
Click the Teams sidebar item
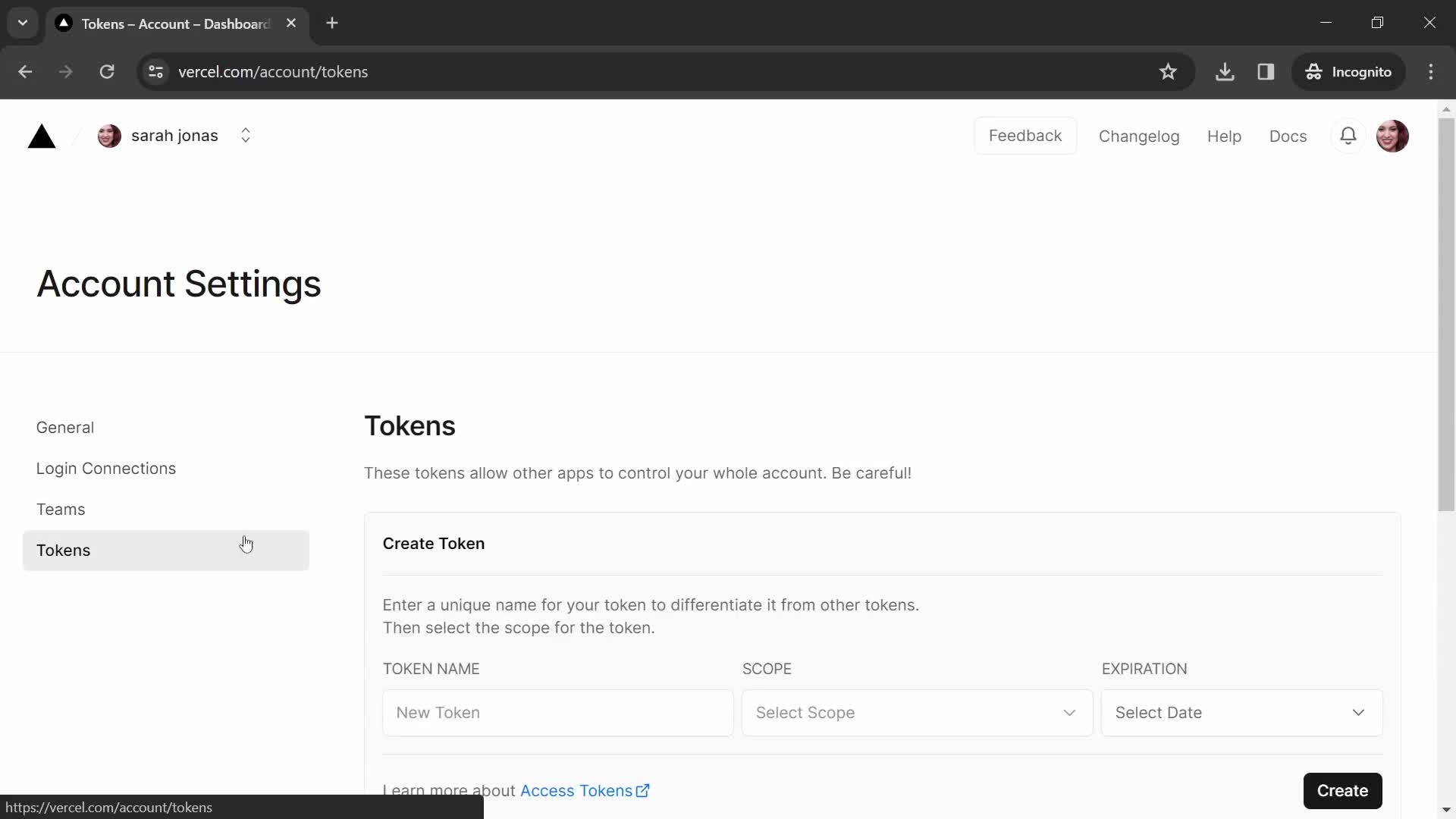point(61,508)
